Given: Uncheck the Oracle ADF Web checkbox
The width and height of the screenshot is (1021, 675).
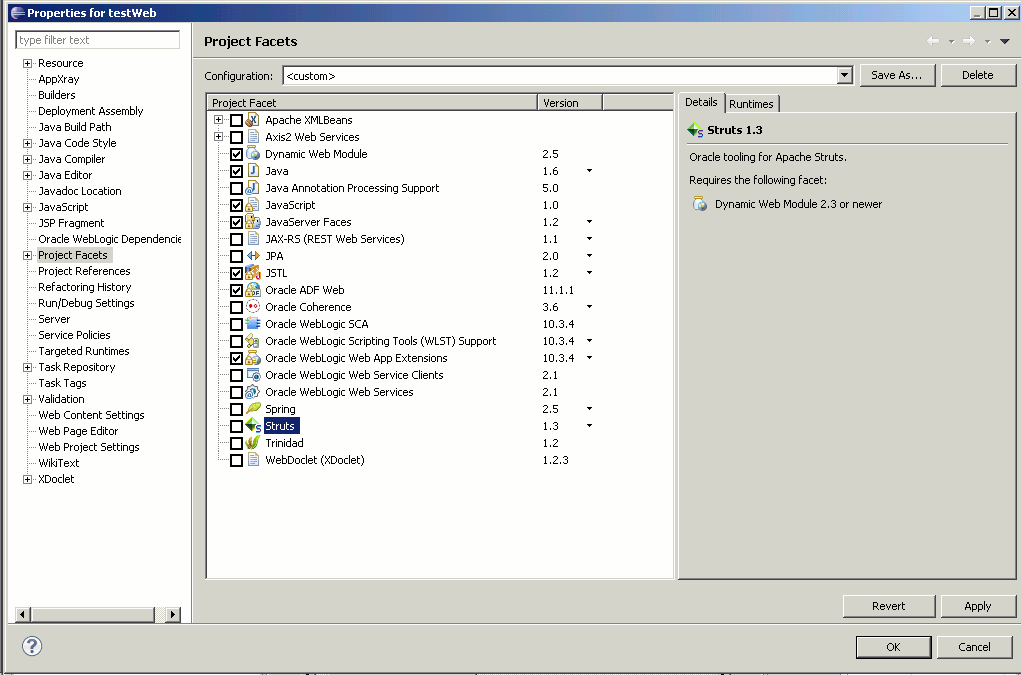Looking at the screenshot, I should tap(236, 290).
